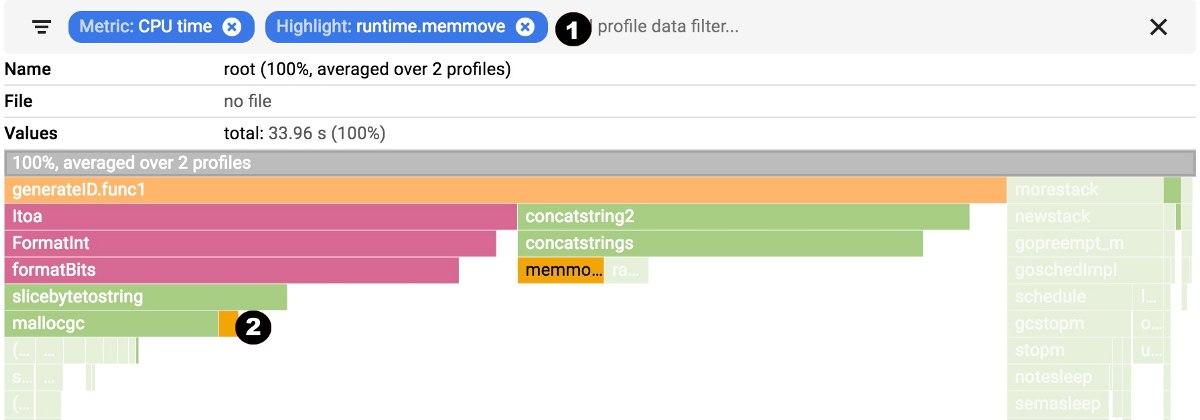The height and width of the screenshot is (420, 1200).
Task: Click the concatstrings frame
Action: 720,244
